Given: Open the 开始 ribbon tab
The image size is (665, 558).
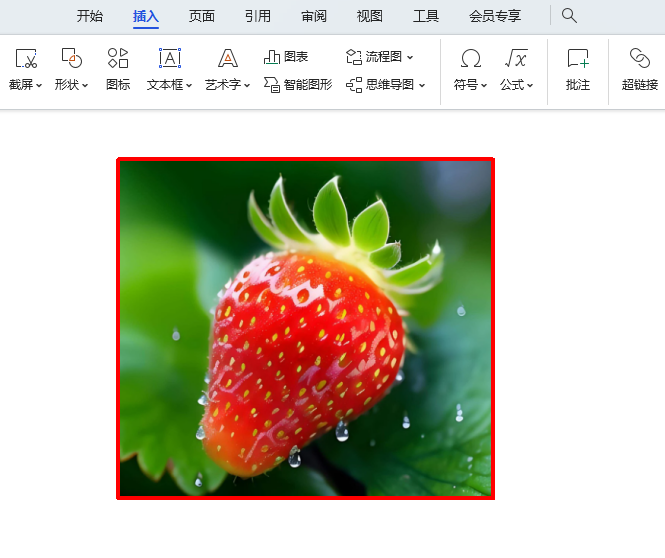Looking at the screenshot, I should click(x=89, y=16).
